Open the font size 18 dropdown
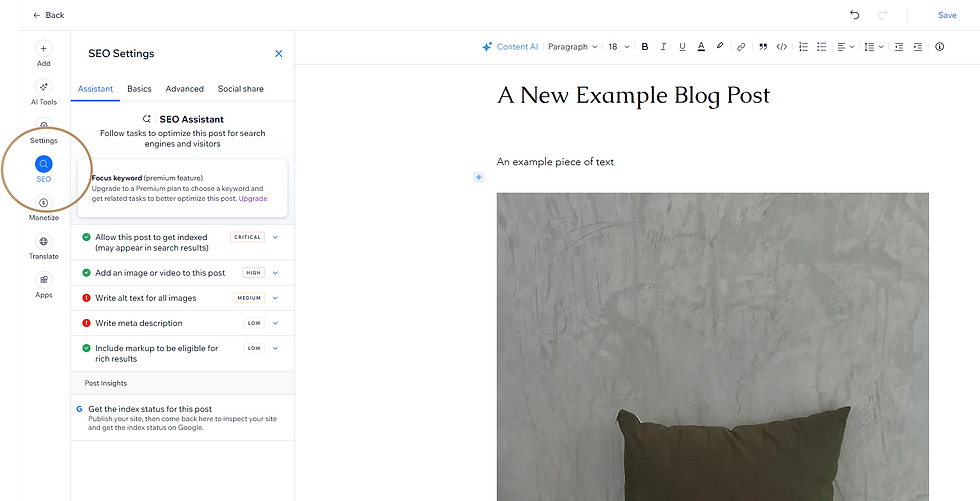The image size is (980, 501). pyautogui.click(x=619, y=47)
